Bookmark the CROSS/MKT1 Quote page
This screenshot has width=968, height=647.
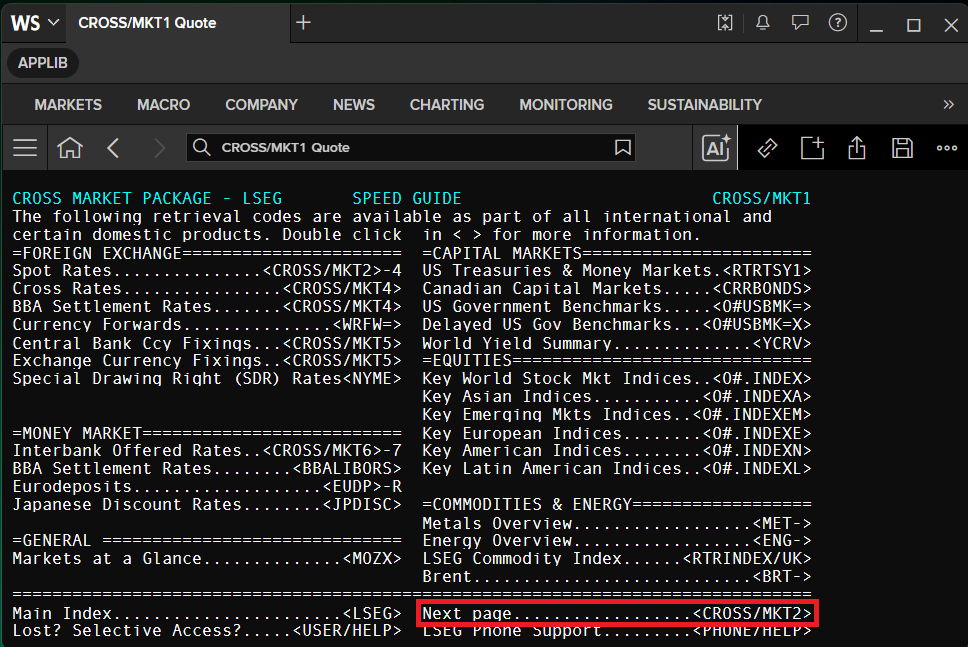(623, 147)
